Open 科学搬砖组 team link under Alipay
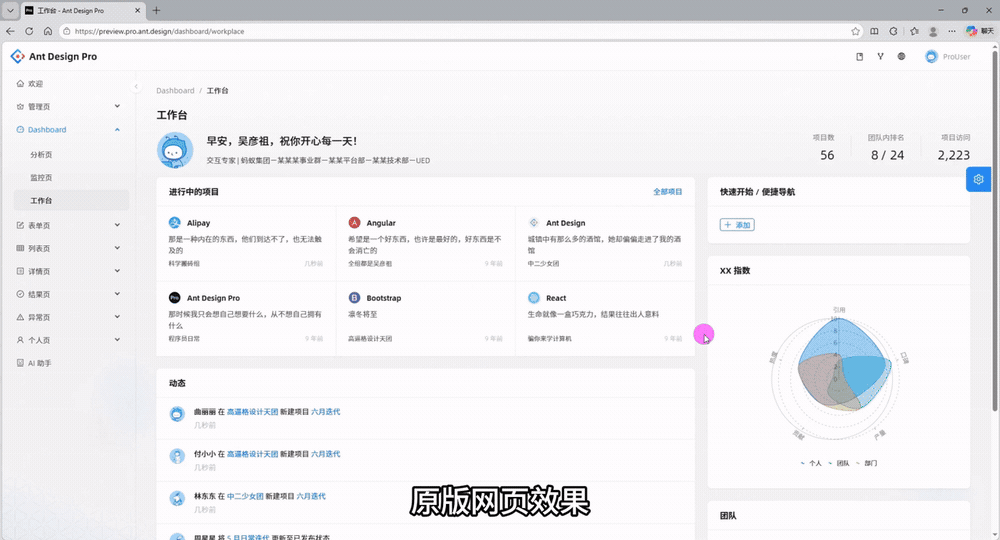Viewport: 1000px width, 540px height. 184,263
